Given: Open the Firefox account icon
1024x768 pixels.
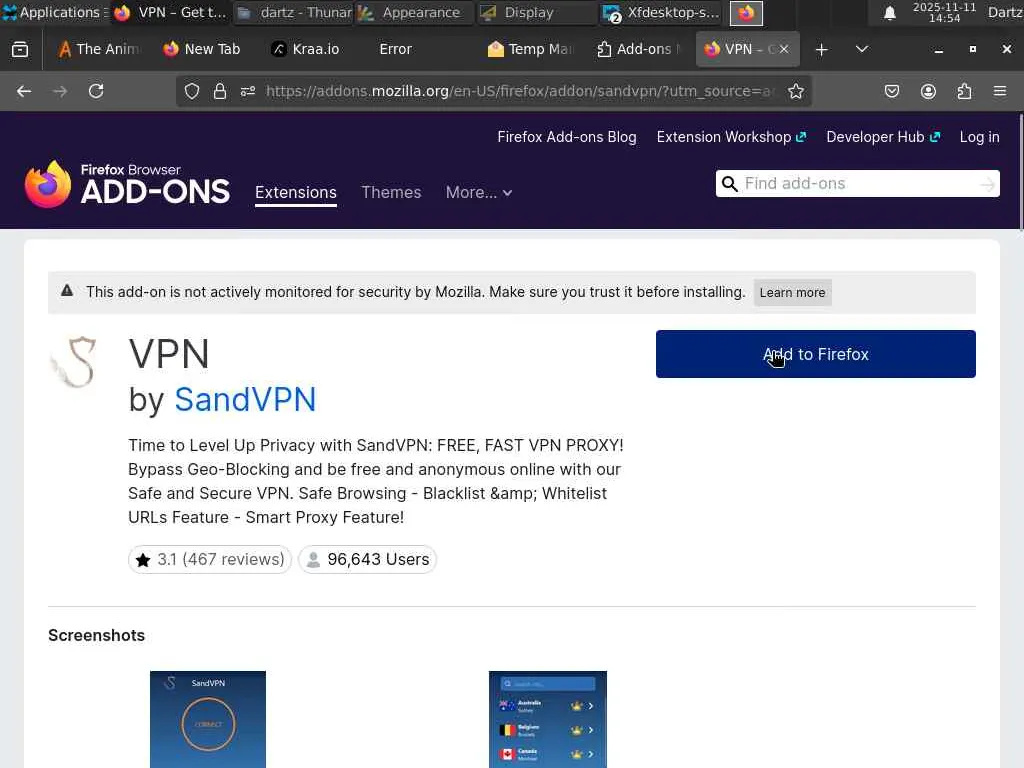Looking at the screenshot, I should [x=928, y=91].
